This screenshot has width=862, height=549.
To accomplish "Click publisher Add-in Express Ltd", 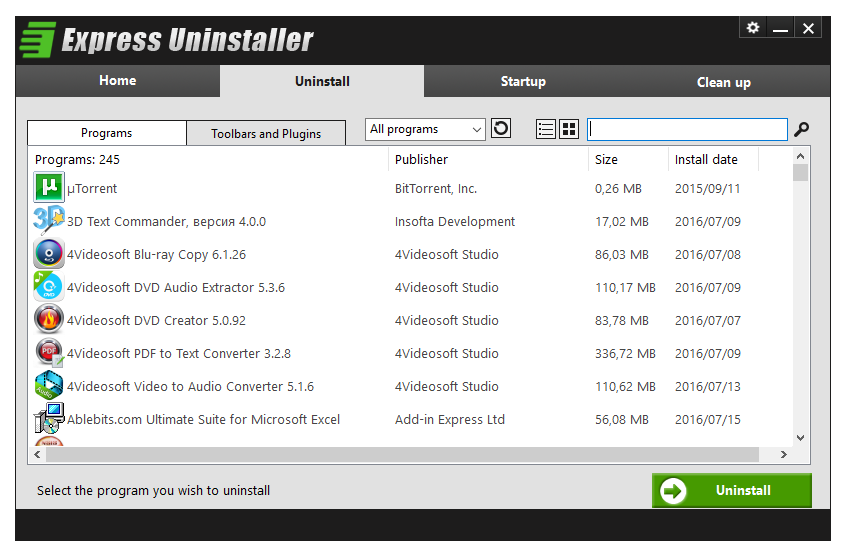I will [x=450, y=419].
